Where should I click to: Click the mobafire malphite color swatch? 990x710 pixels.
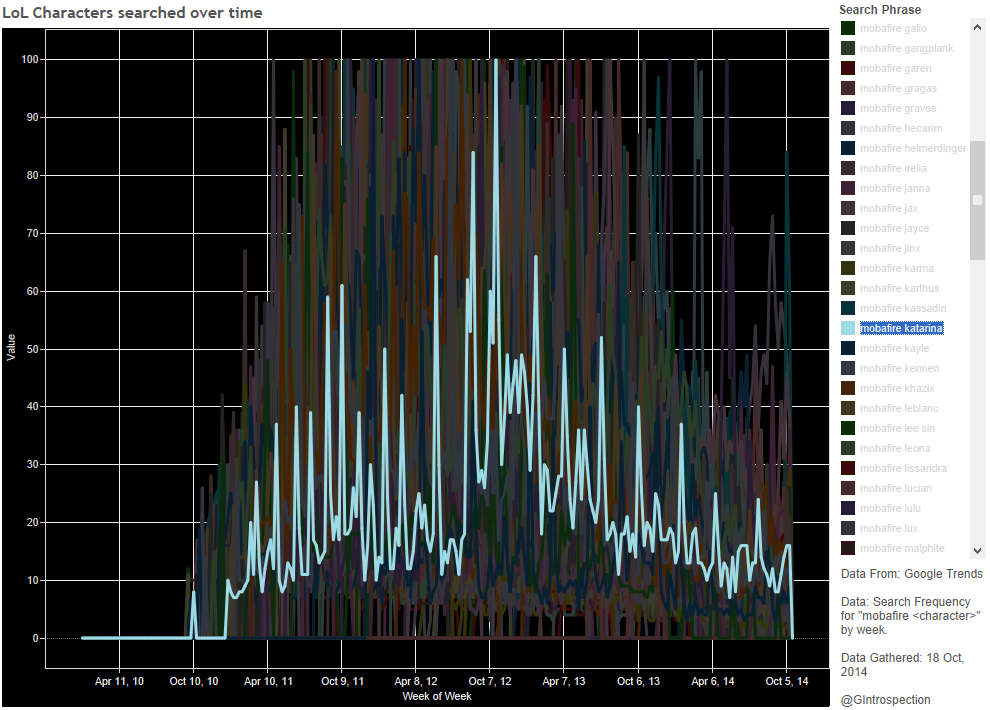pyautogui.click(x=848, y=548)
